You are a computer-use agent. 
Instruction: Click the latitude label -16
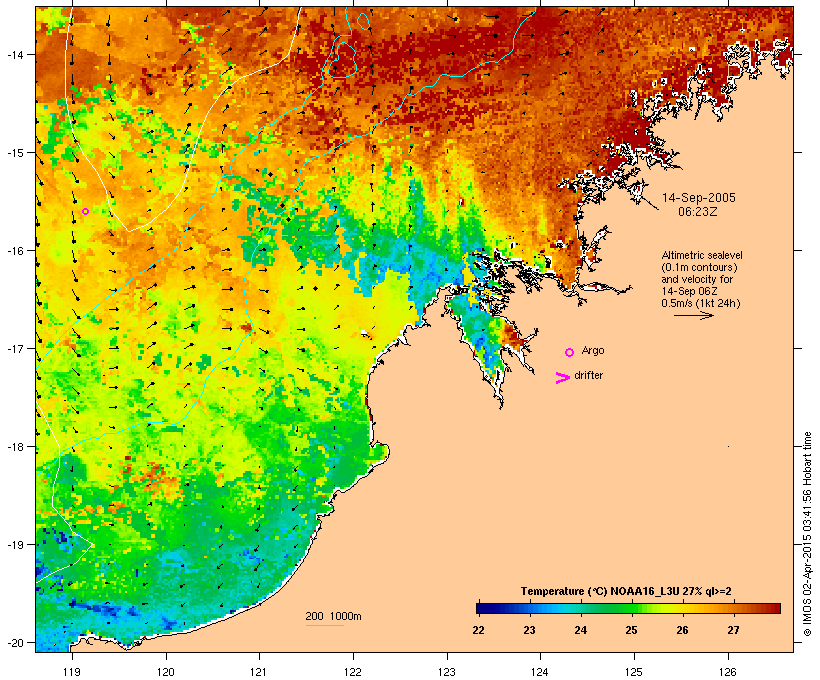[x=15, y=251]
